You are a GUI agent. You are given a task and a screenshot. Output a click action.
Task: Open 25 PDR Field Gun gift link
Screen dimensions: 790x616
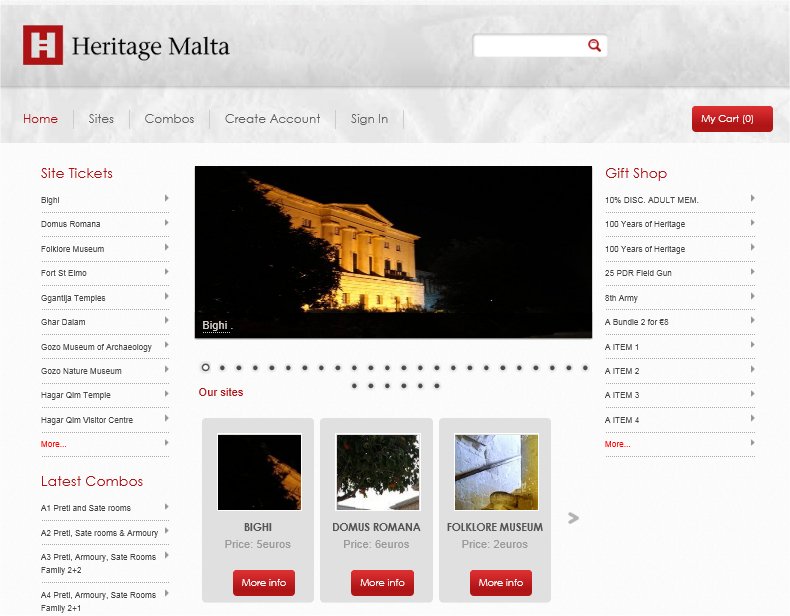[638, 273]
